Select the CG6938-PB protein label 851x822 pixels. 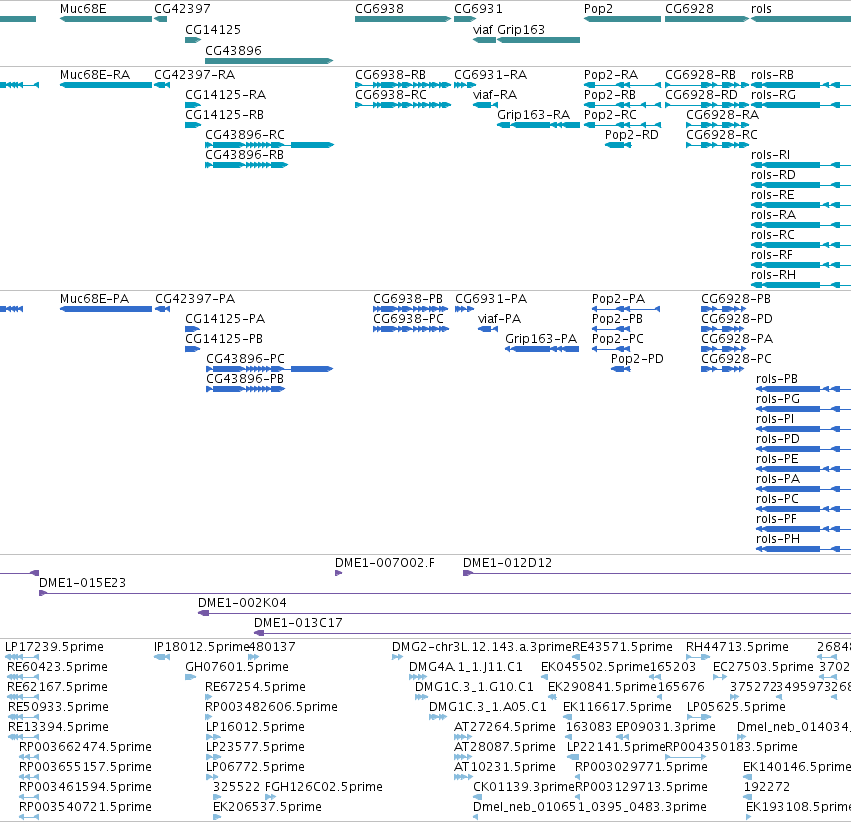click(408, 298)
